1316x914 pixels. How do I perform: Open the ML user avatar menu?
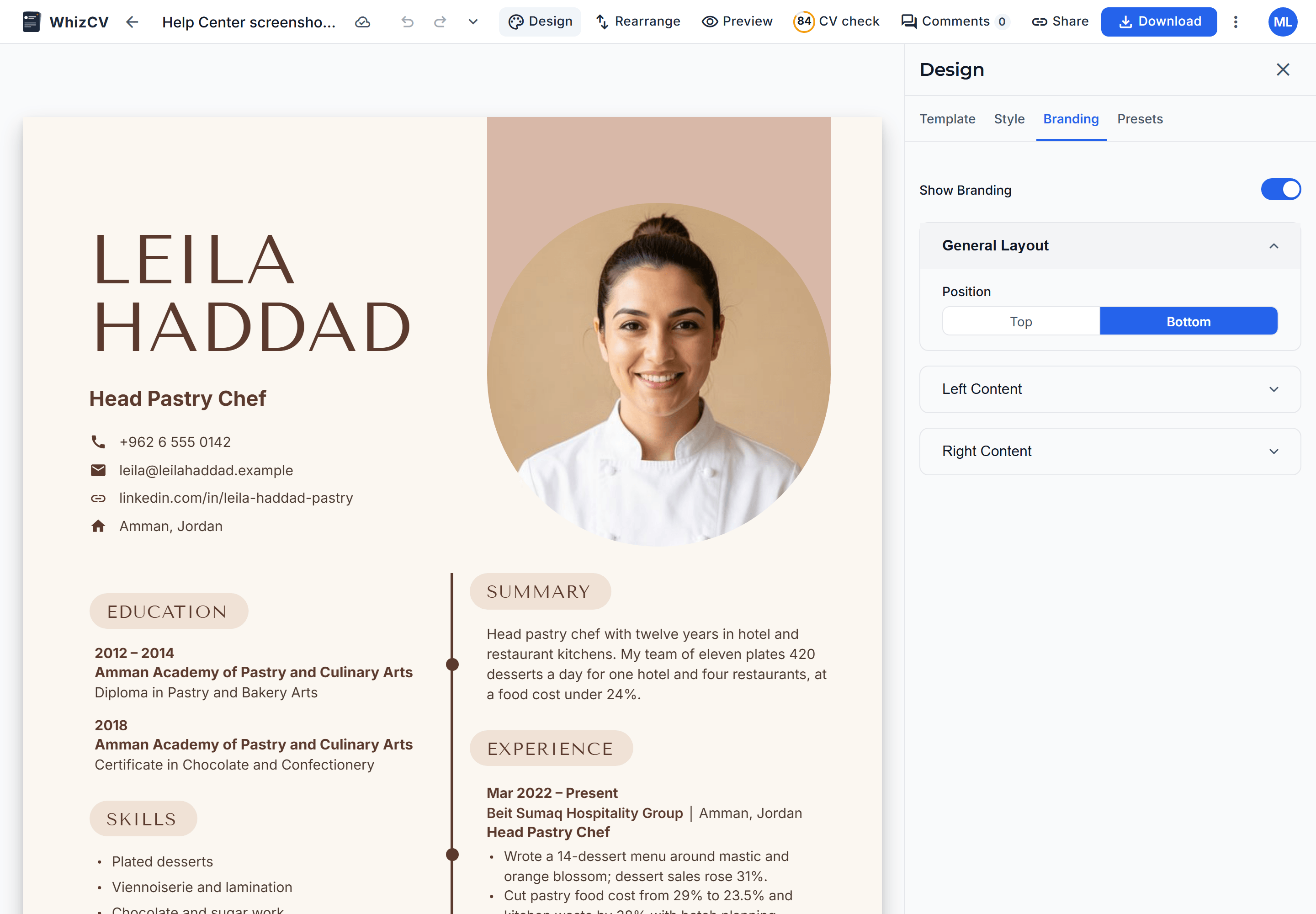tap(1283, 22)
